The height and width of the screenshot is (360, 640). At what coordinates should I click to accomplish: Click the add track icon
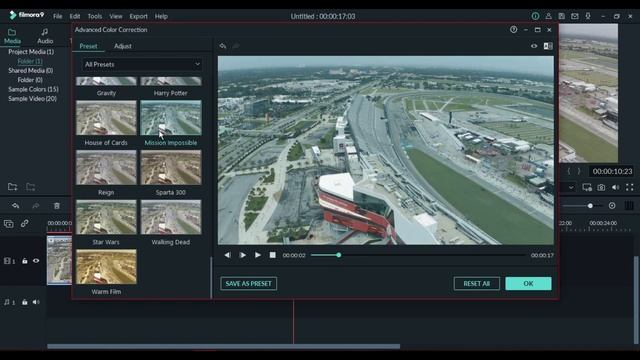pyautogui.click(x=9, y=224)
